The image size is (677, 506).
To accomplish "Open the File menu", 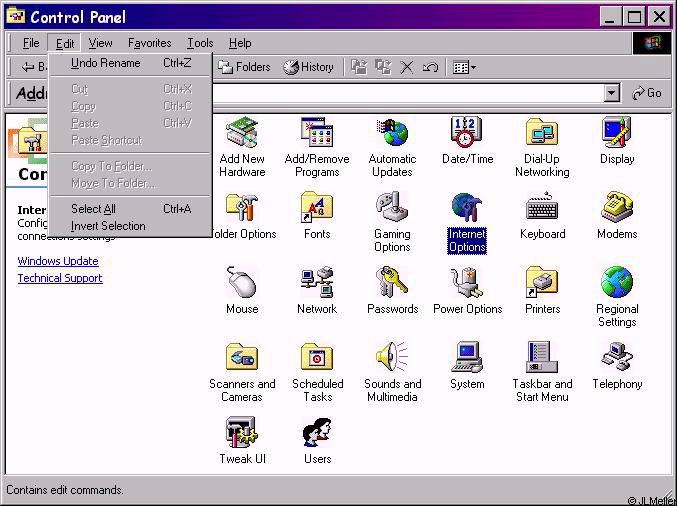I will (x=31, y=43).
